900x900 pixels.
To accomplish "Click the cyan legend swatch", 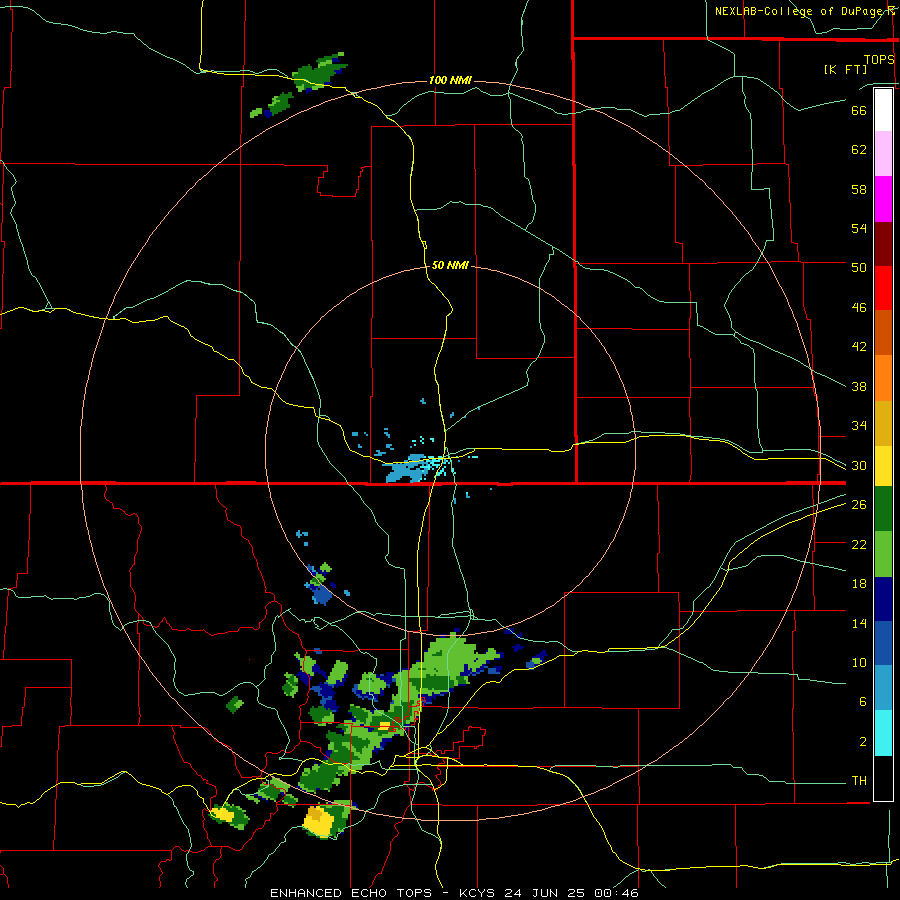I will click(x=883, y=734).
